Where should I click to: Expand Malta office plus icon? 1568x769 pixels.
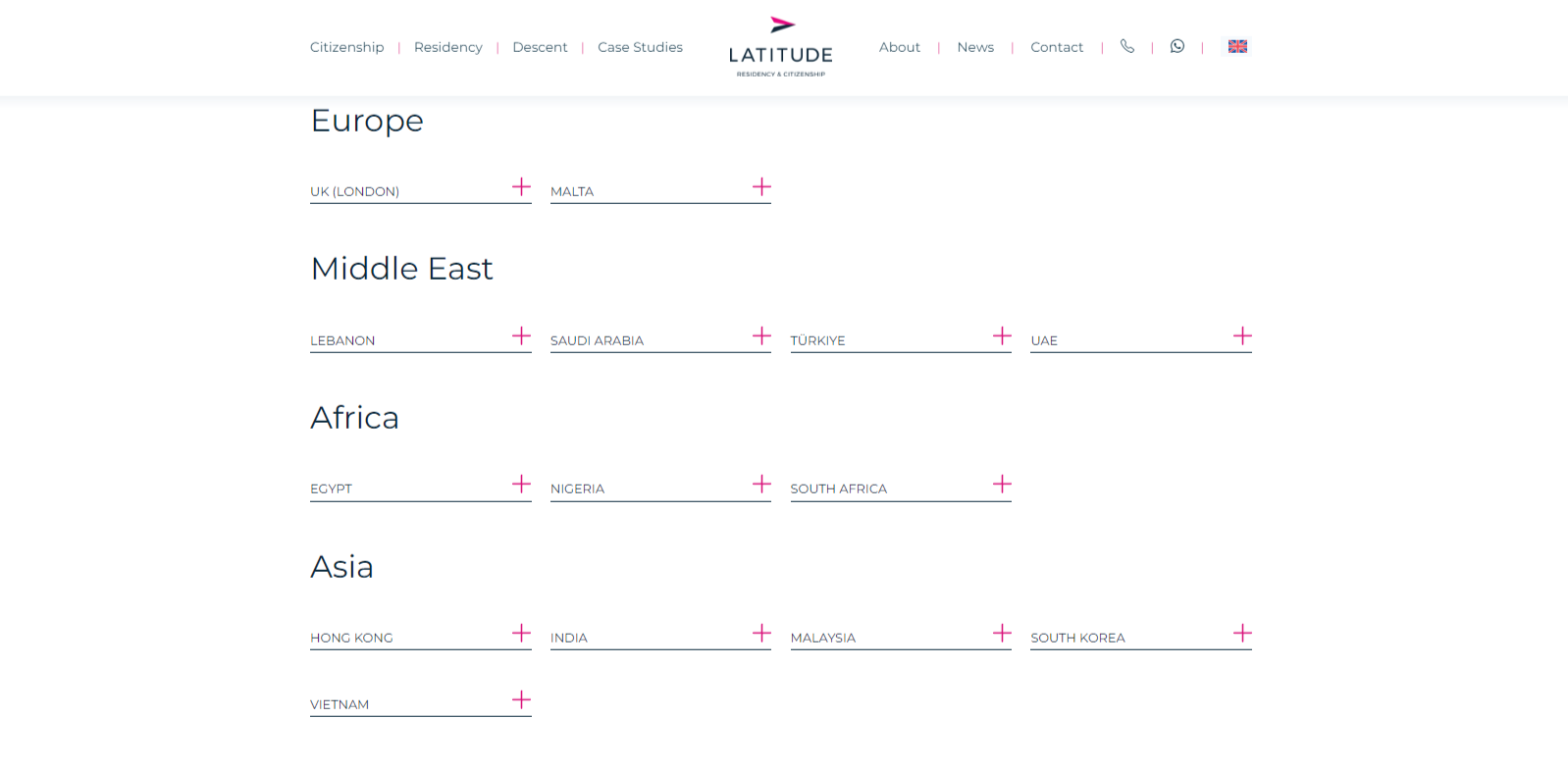pyautogui.click(x=761, y=187)
